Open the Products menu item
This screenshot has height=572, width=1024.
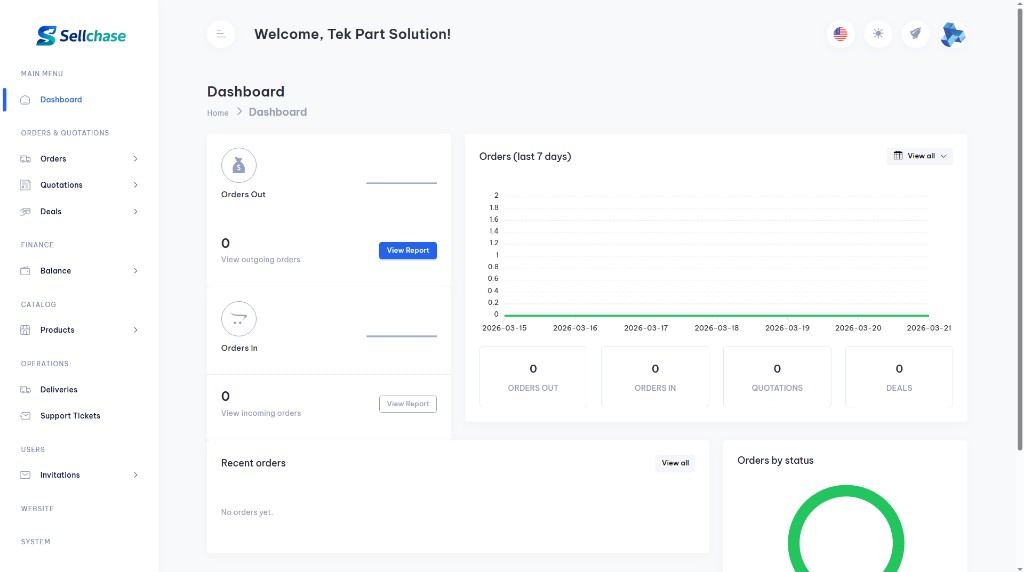pyautogui.click(x=57, y=330)
